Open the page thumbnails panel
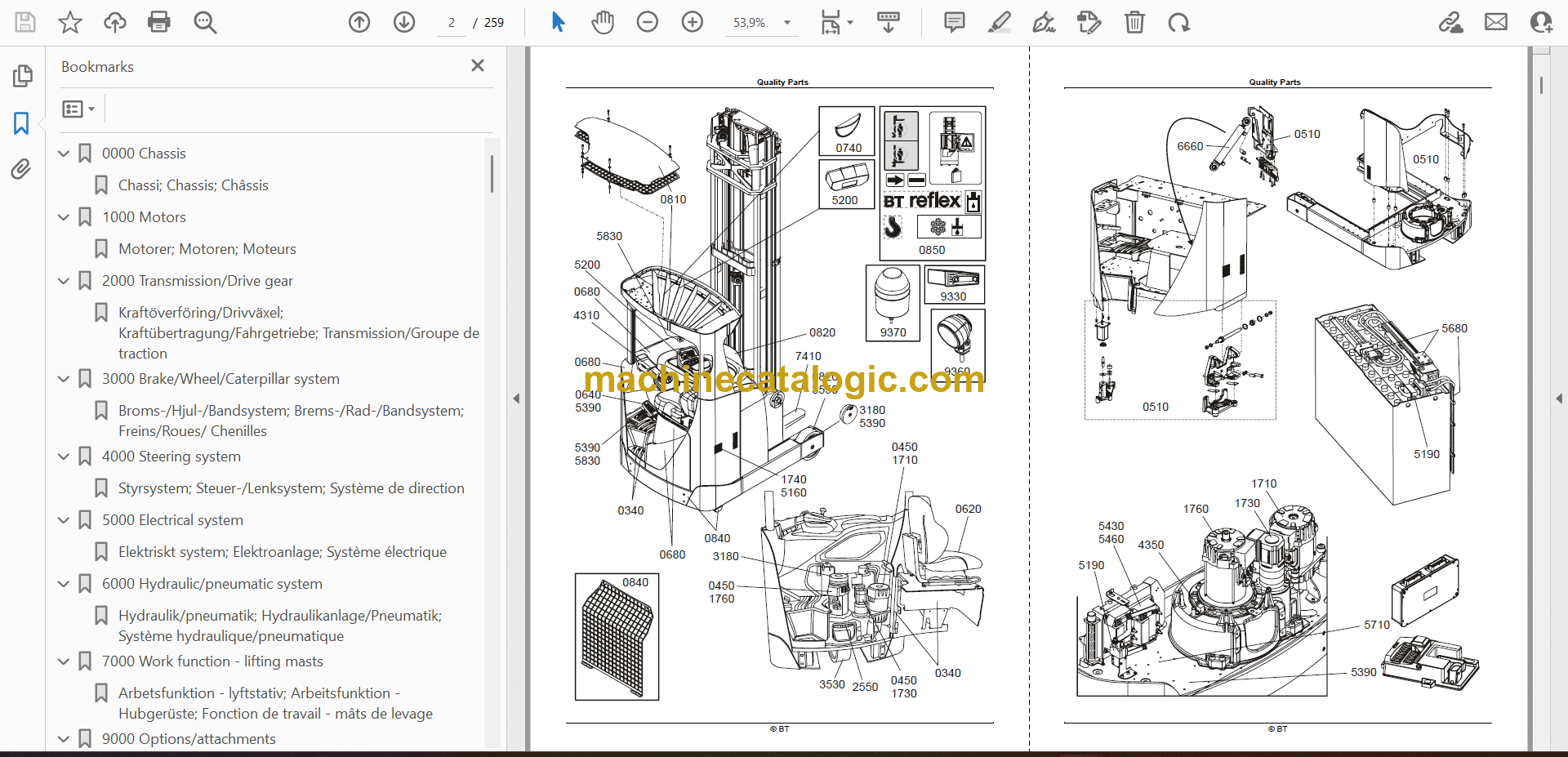The width and height of the screenshot is (1568, 757). 22,76
